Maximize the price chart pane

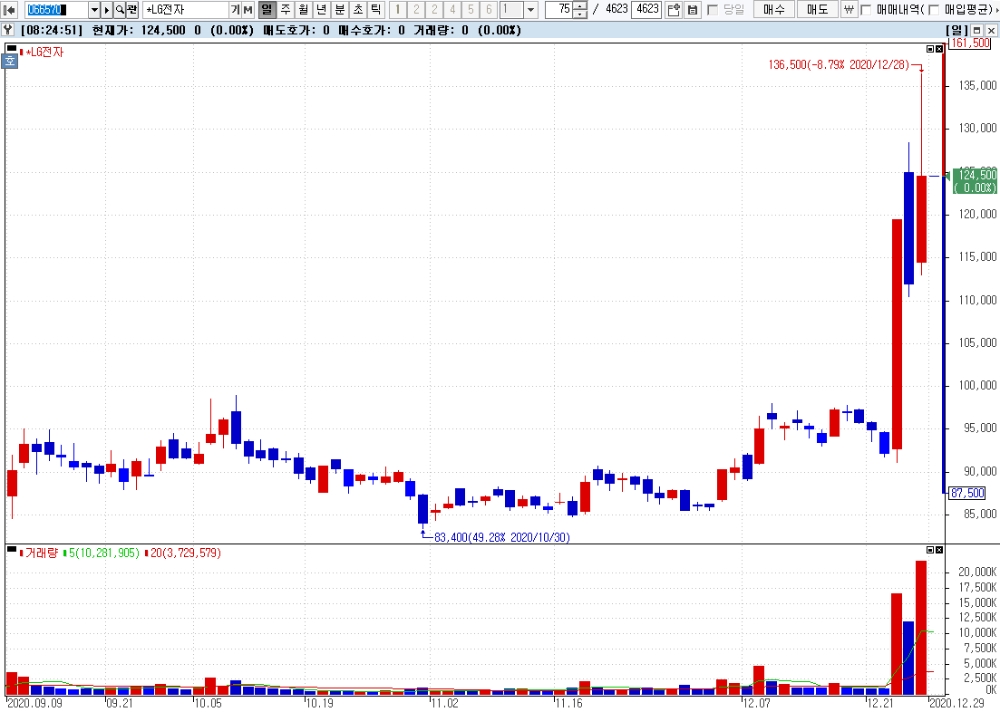tap(930, 49)
